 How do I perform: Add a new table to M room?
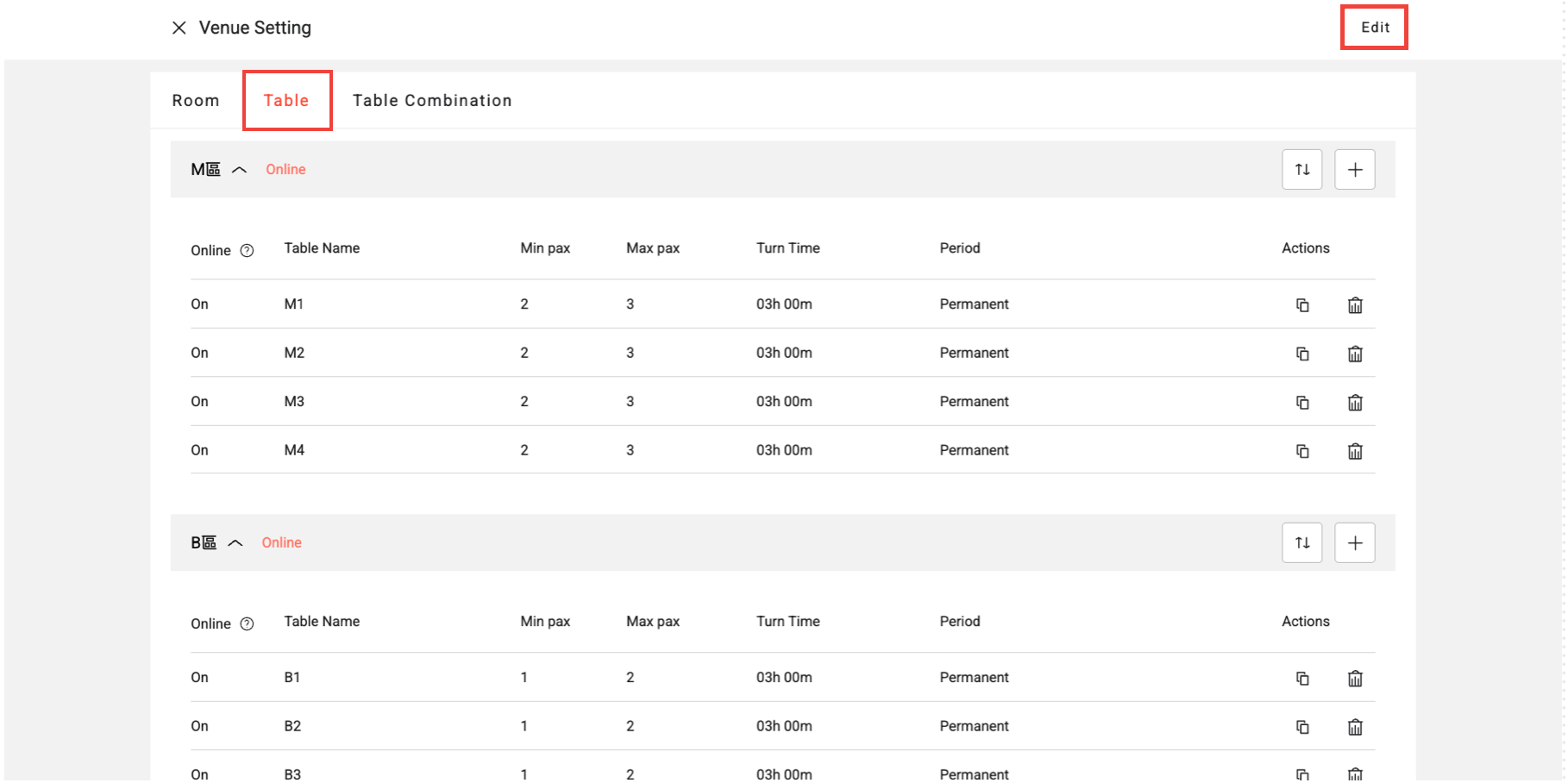tap(1354, 170)
